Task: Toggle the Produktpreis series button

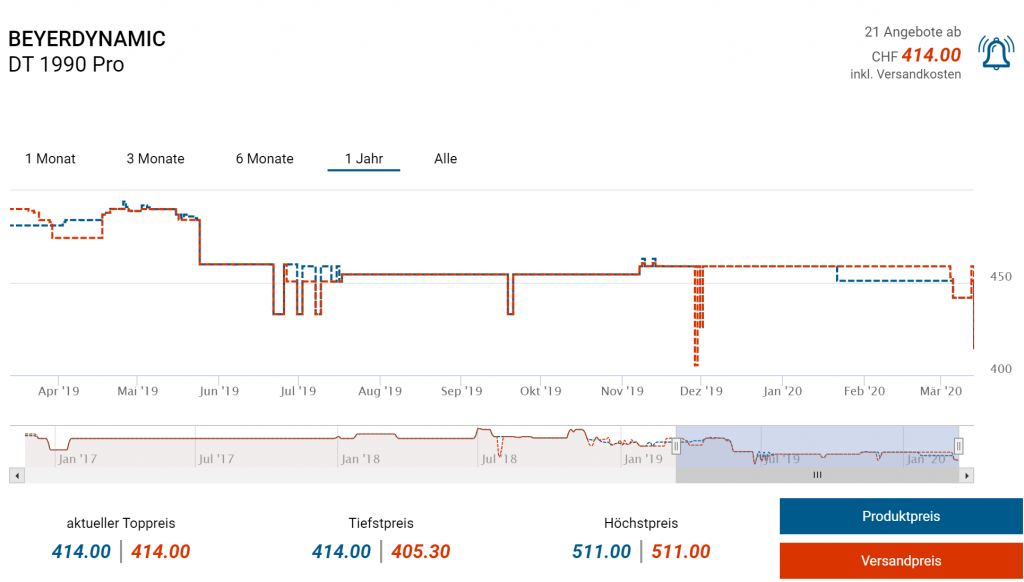Action: coord(901,517)
